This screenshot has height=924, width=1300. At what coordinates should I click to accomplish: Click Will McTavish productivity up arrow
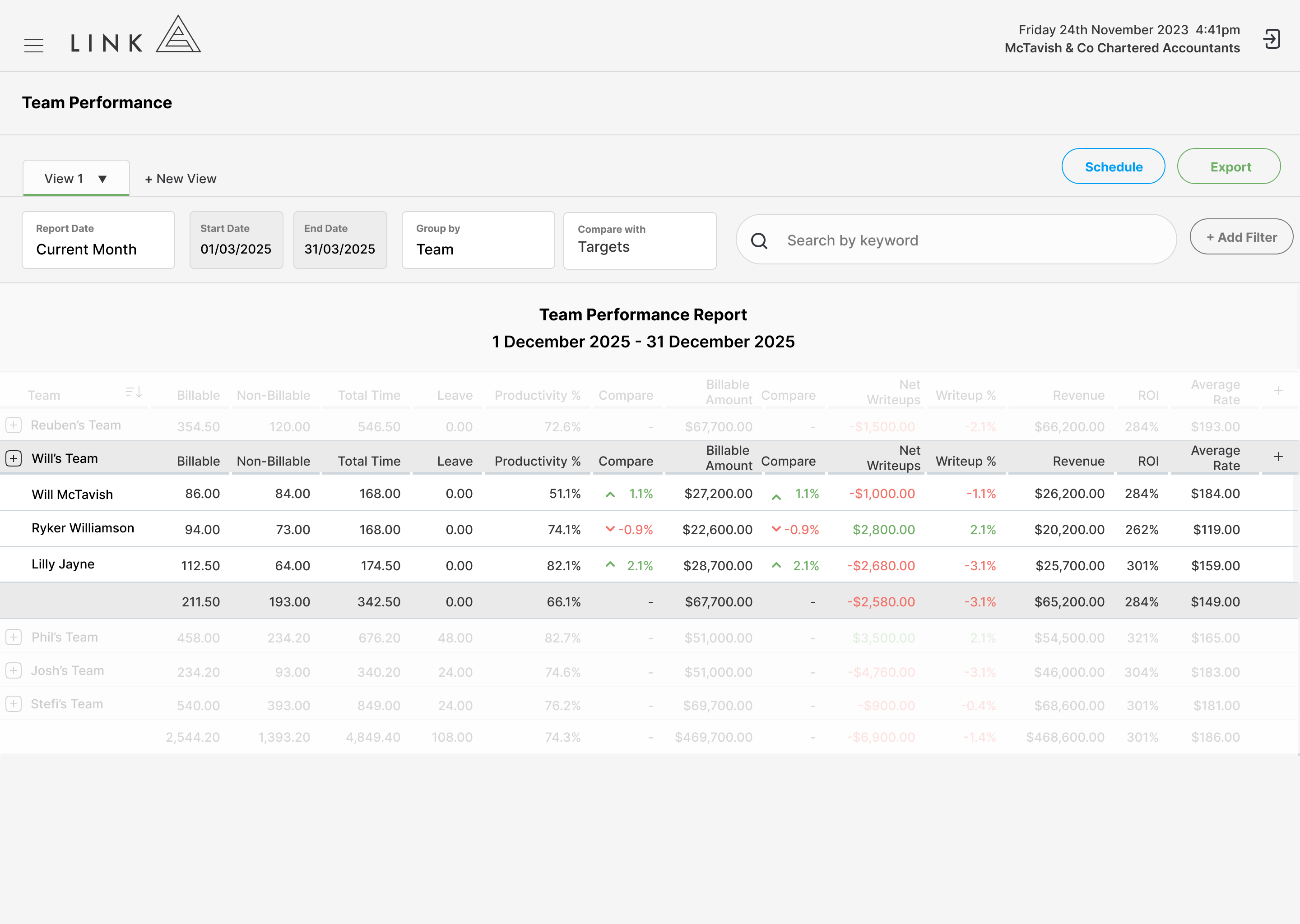610,494
